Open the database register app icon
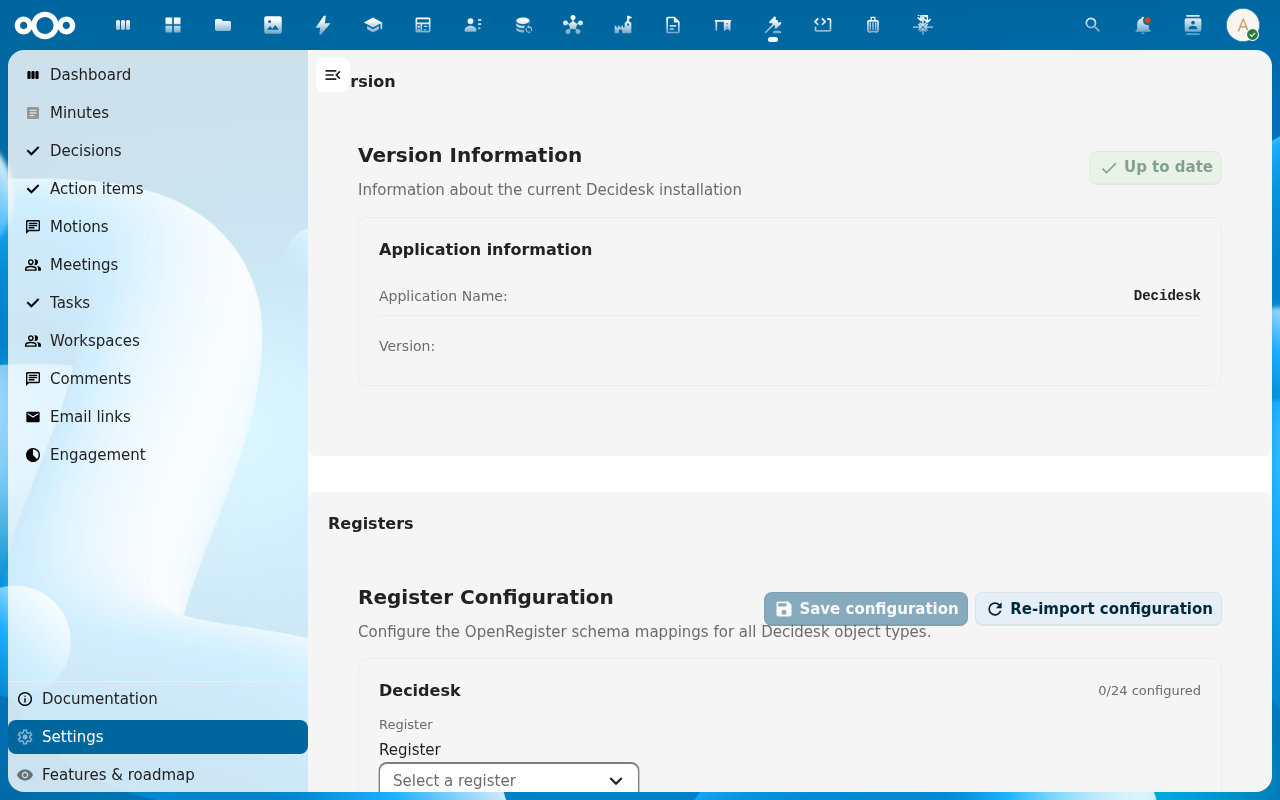This screenshot has height=800, width=1280. click(523, 25)
